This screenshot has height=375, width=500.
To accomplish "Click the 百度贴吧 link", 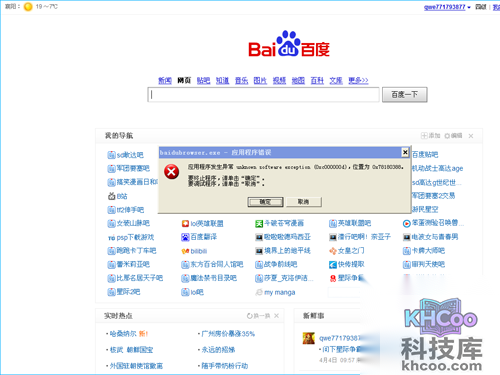I will tap(425, 155).
